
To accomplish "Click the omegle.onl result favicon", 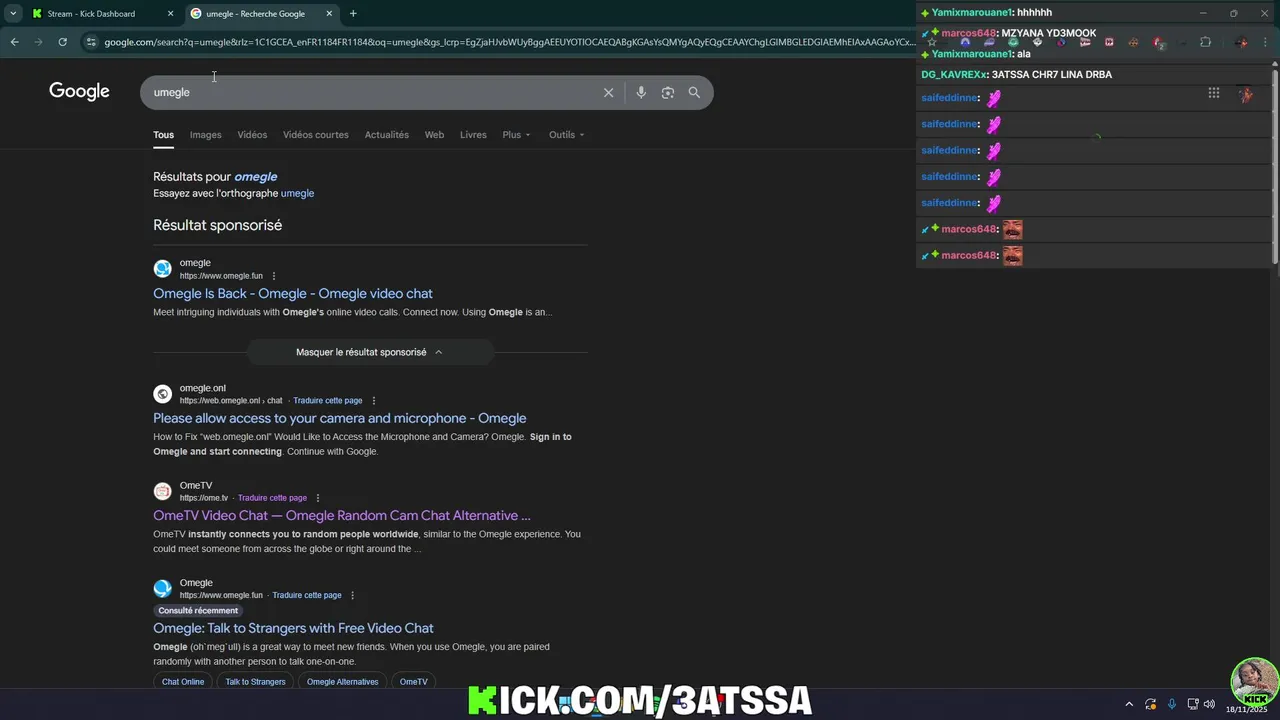I will 162,394.
